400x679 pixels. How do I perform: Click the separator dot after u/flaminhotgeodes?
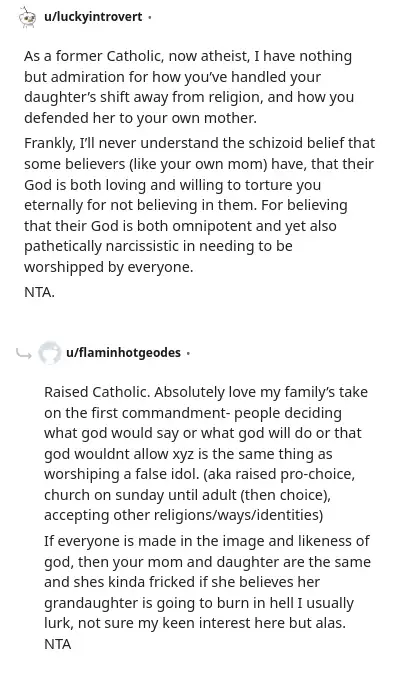188,353
